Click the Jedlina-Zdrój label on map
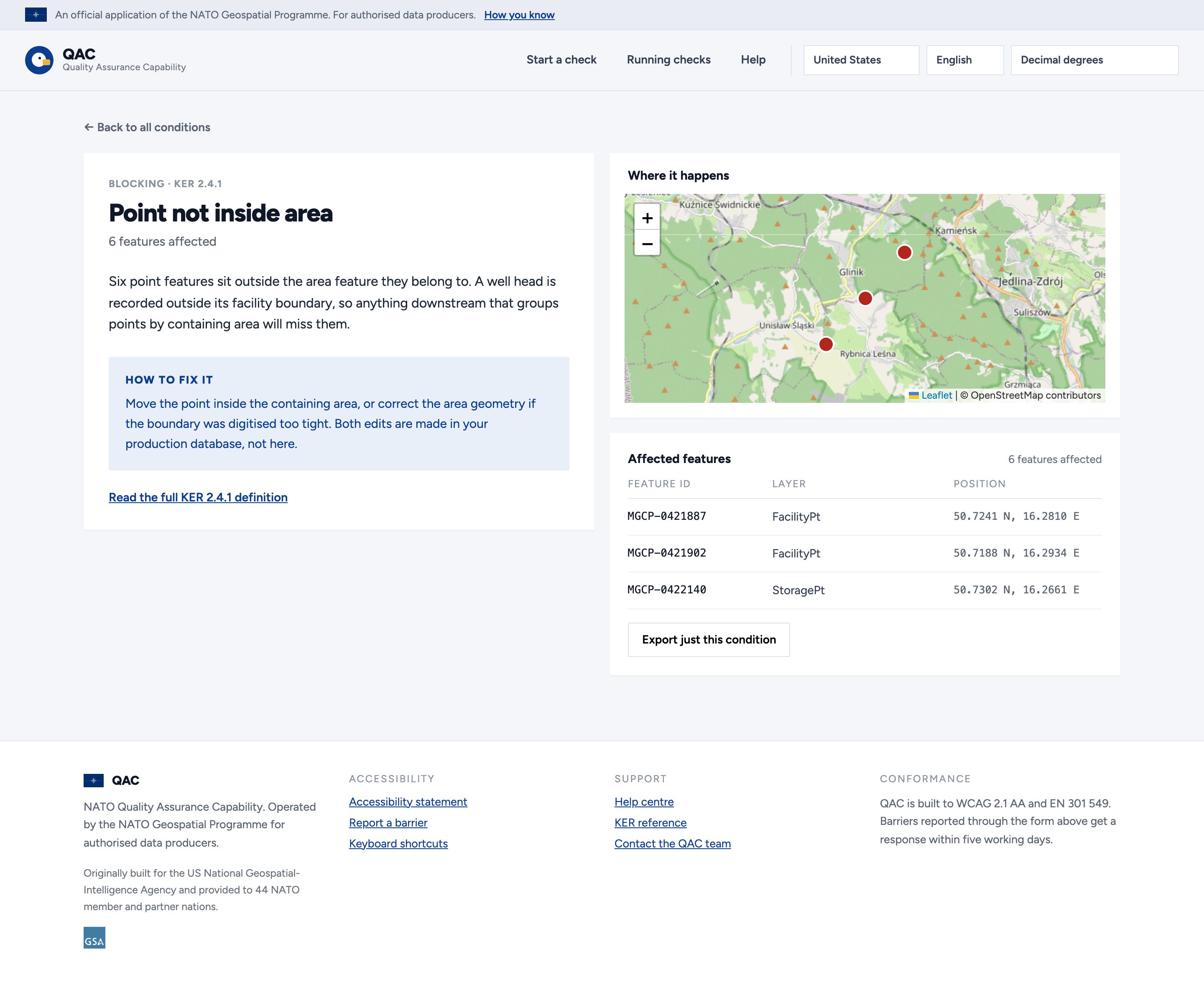The width and height of the screenshot is (1204, 987). point(1031,281)
